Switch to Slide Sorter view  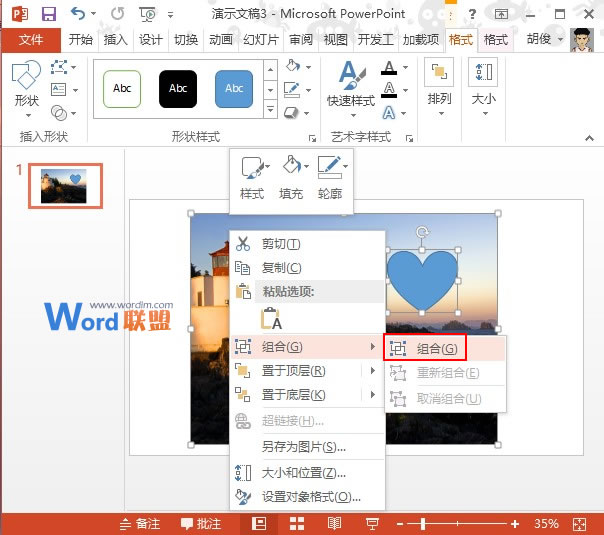[297, 523]
